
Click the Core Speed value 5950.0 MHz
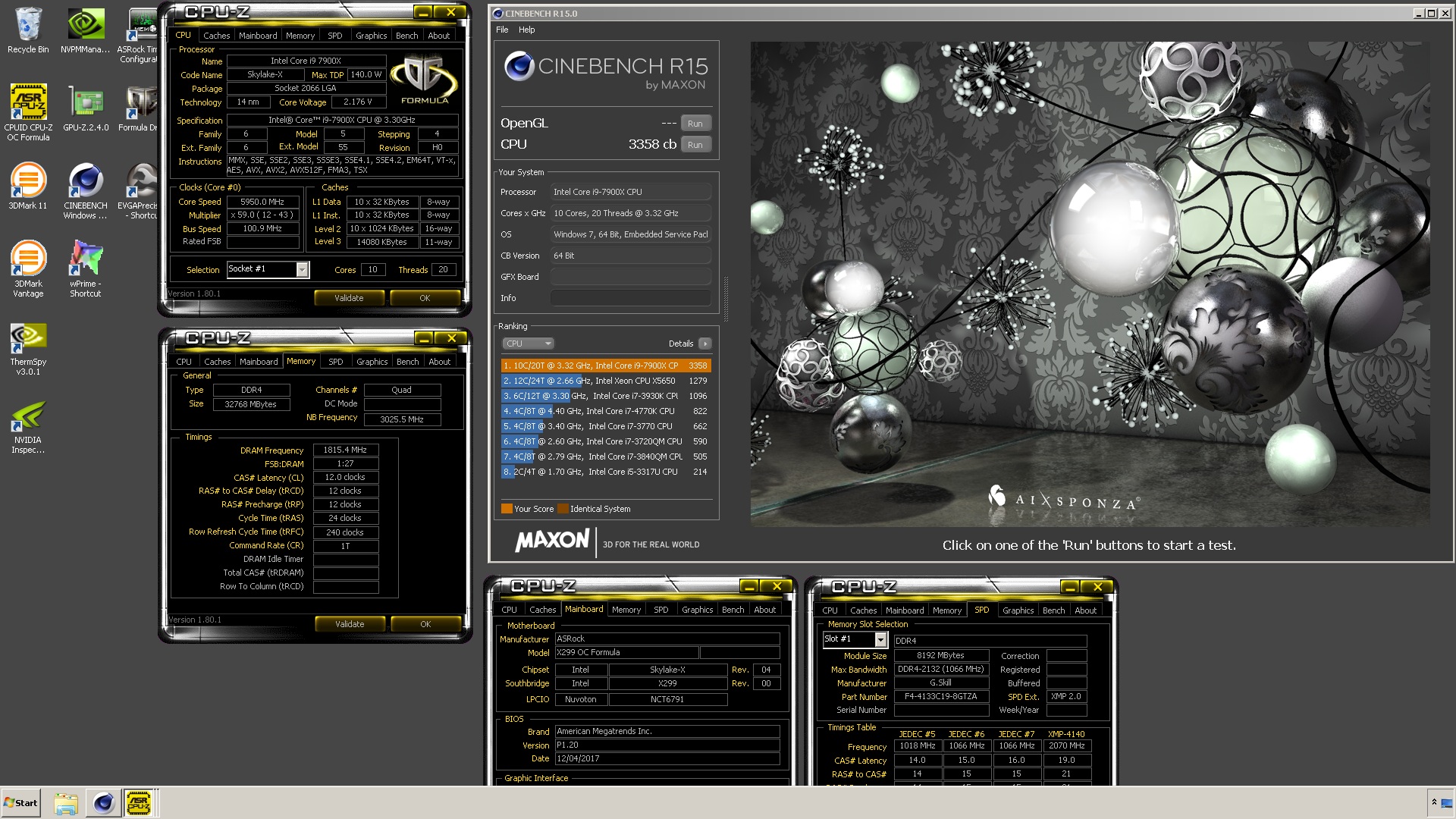(262, 202)
